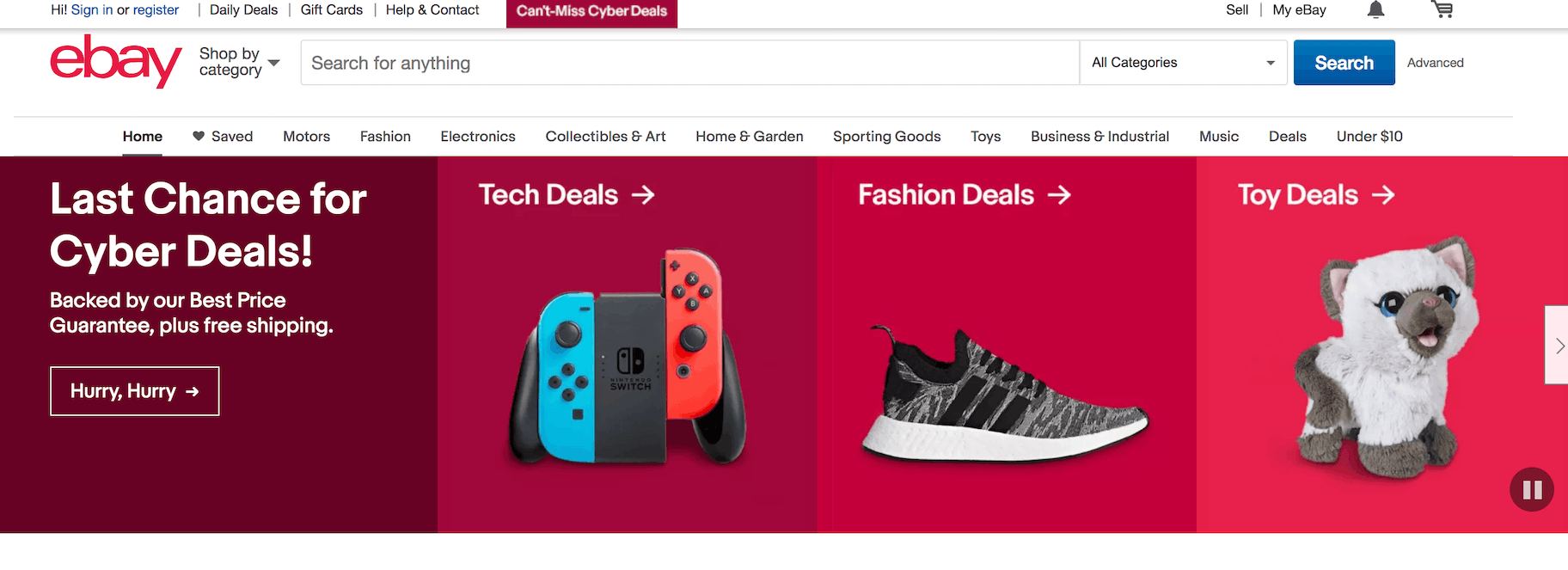1568x570 pixels.
Task: Open the All Categories dropdown
Action: [1183, 63]
